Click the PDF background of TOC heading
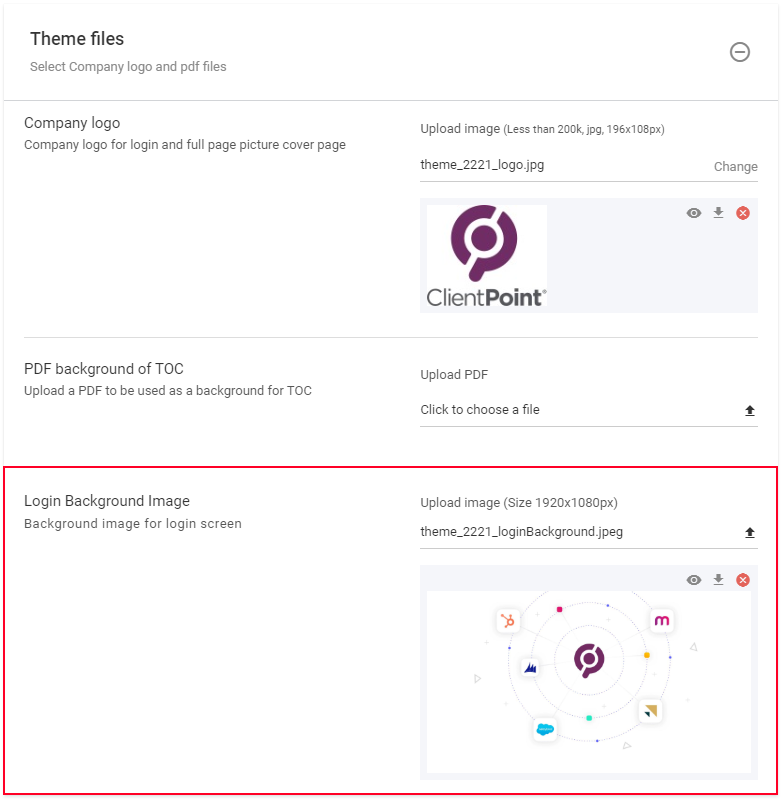 point(104,369)
